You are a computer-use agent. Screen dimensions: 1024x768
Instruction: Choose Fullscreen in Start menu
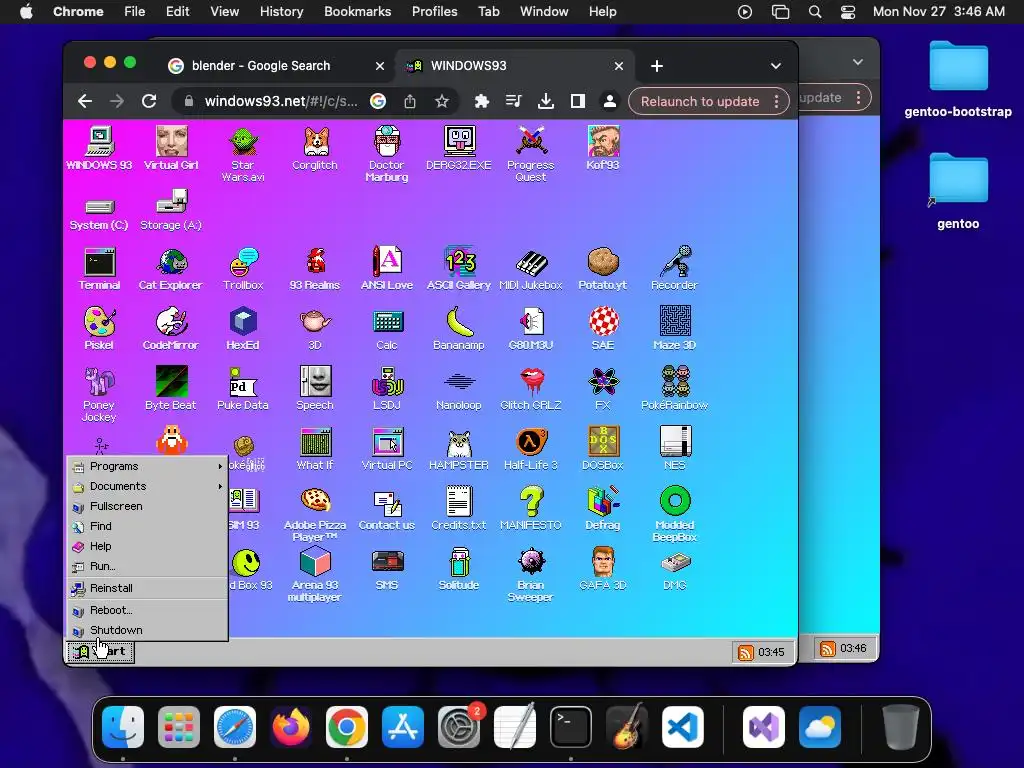pyautogui.click(x=148, y=506)
